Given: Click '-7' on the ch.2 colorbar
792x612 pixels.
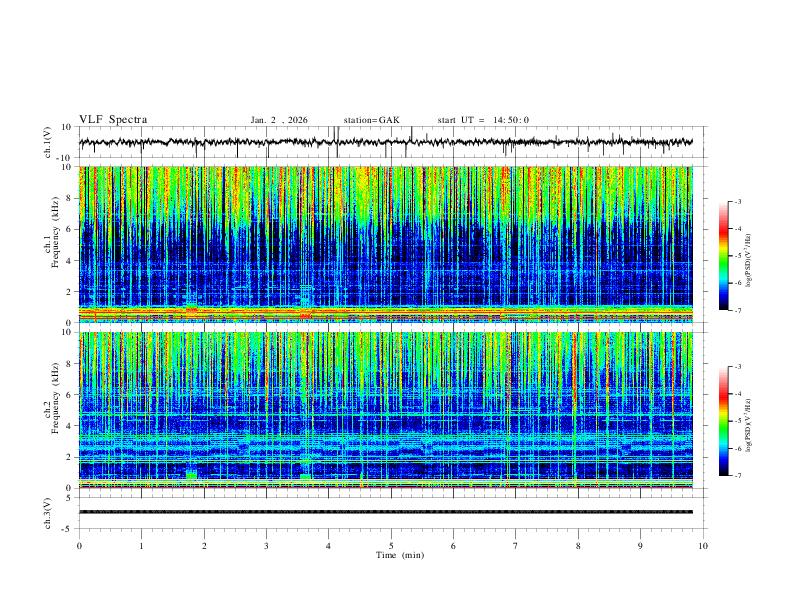Looking at the screenshot, I should (x=738, y=475).
